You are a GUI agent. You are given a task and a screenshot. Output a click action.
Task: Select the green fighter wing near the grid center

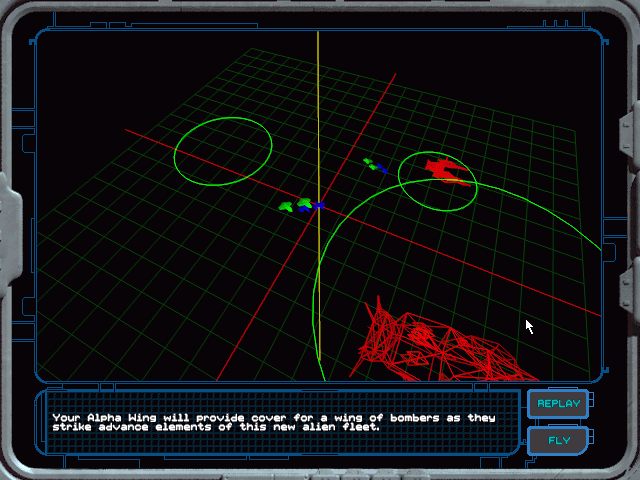295,205
